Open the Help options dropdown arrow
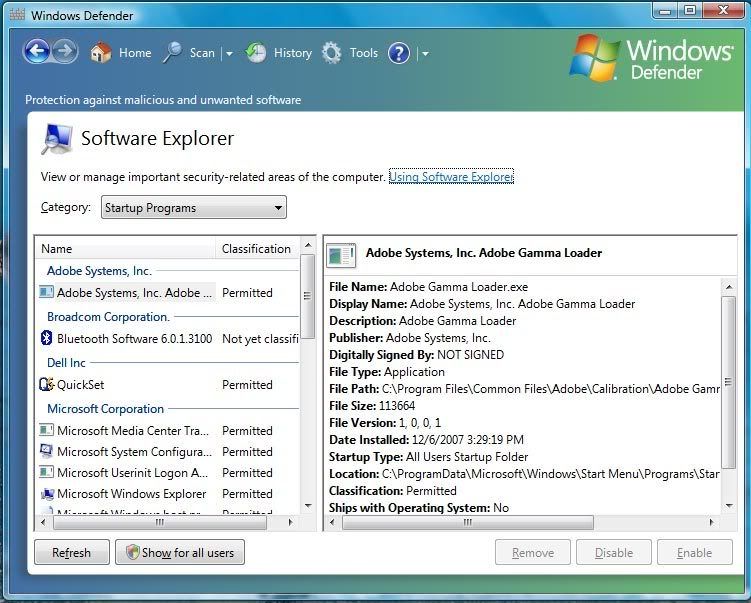This screenshot has height=603, width=751. [x=425, y=54]
